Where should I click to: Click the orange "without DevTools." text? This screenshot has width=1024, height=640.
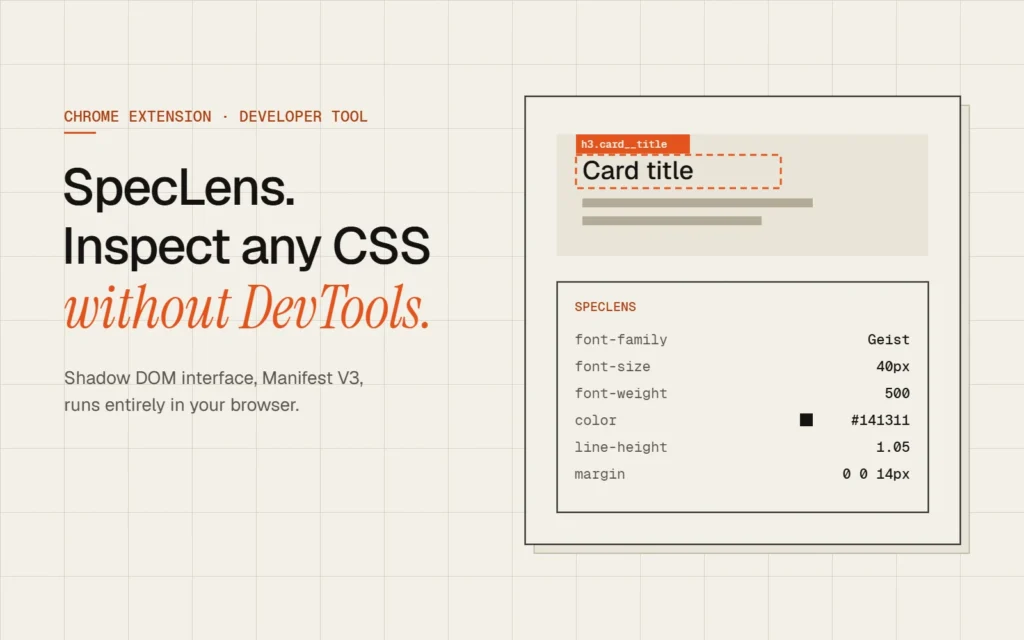pos(247,307)
